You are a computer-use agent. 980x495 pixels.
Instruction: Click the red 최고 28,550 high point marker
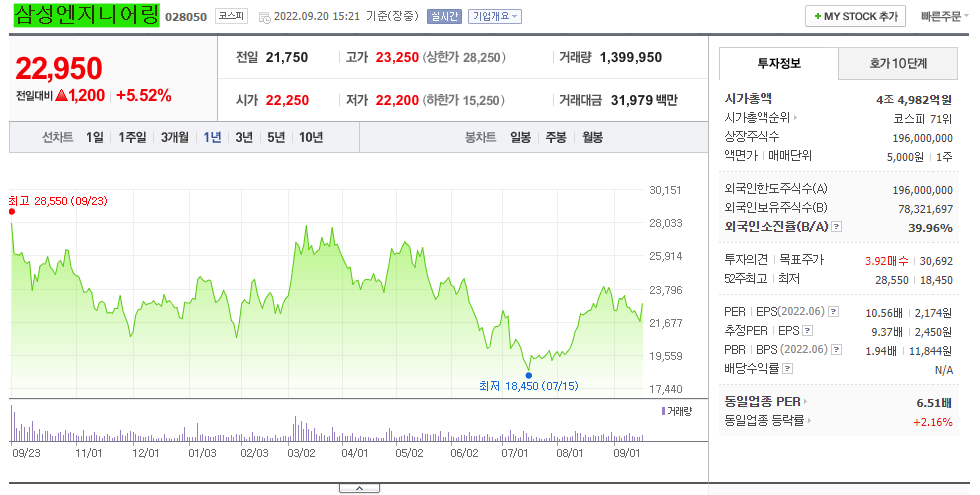12,212
